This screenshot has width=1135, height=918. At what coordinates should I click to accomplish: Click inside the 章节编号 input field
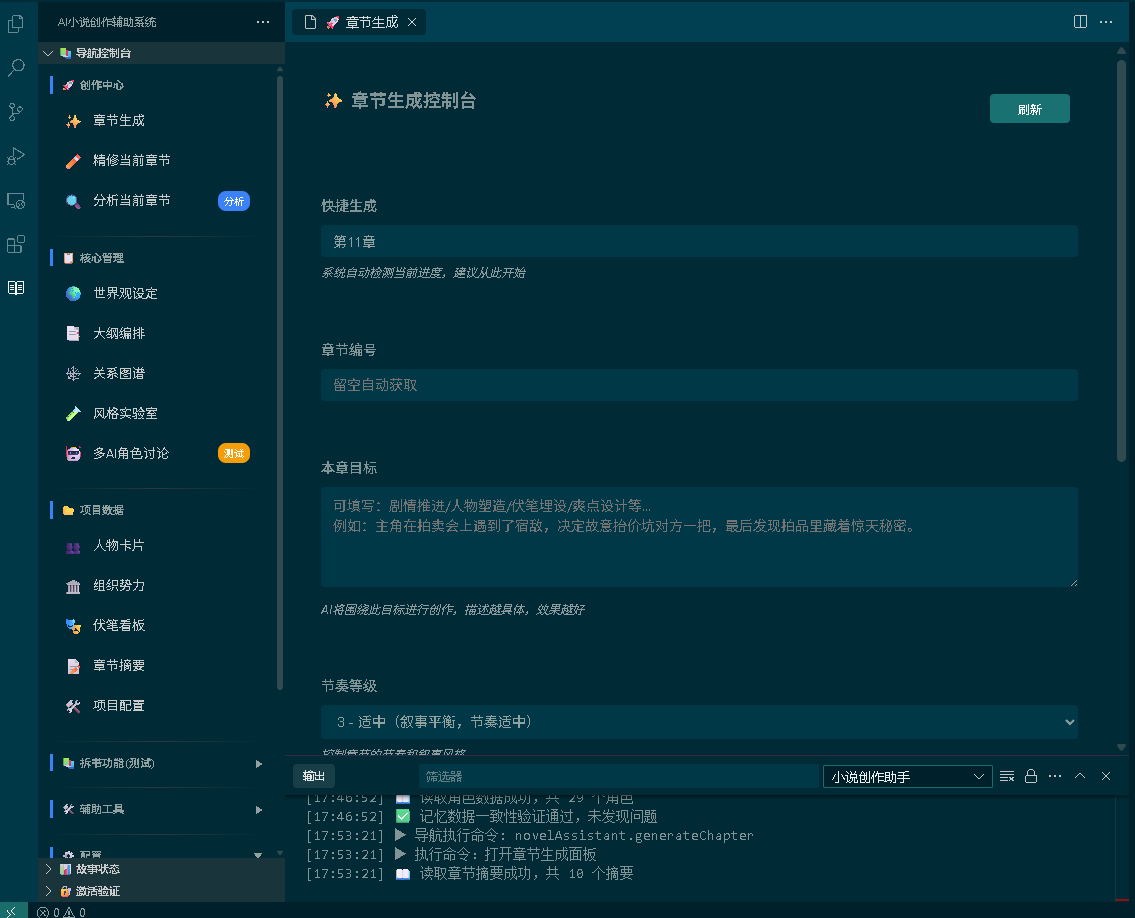tap(699, 385)
